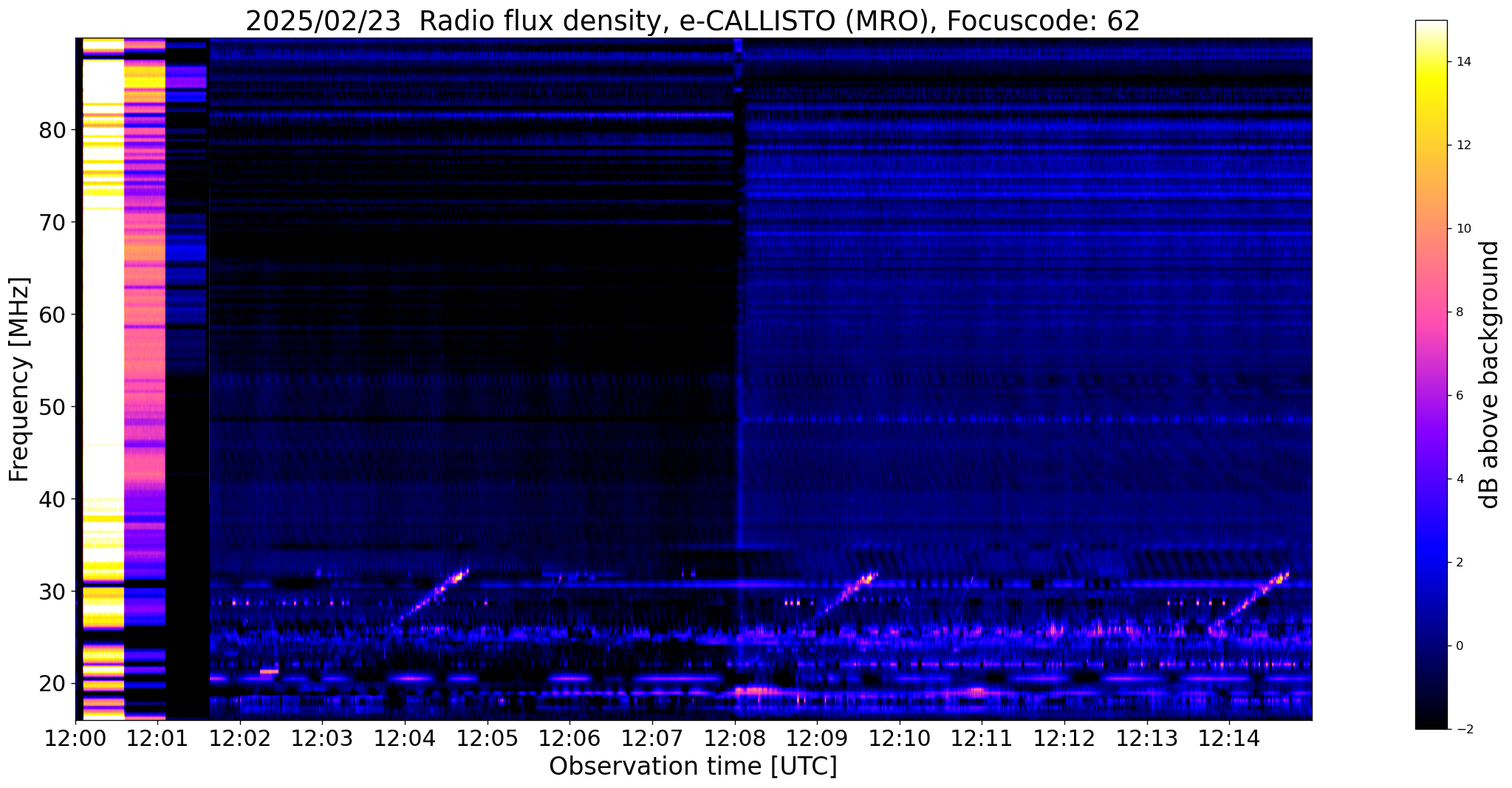This screenshot has width=1512, height=788.
Task: Click the 30 MHz frequency tick label
Action: click(52, 592)
